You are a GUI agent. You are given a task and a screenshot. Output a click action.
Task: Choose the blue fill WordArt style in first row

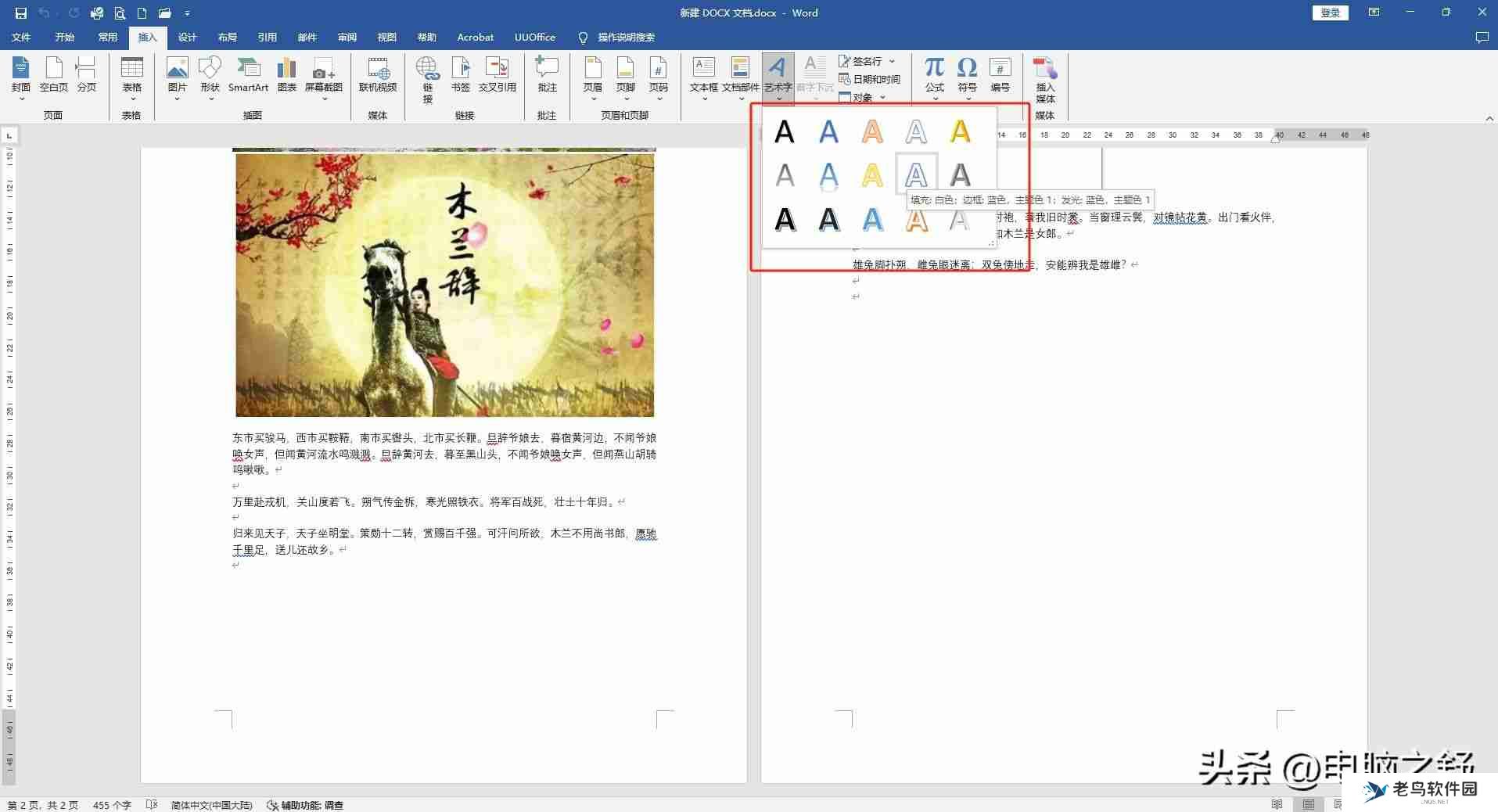click(x=828, y=131)
